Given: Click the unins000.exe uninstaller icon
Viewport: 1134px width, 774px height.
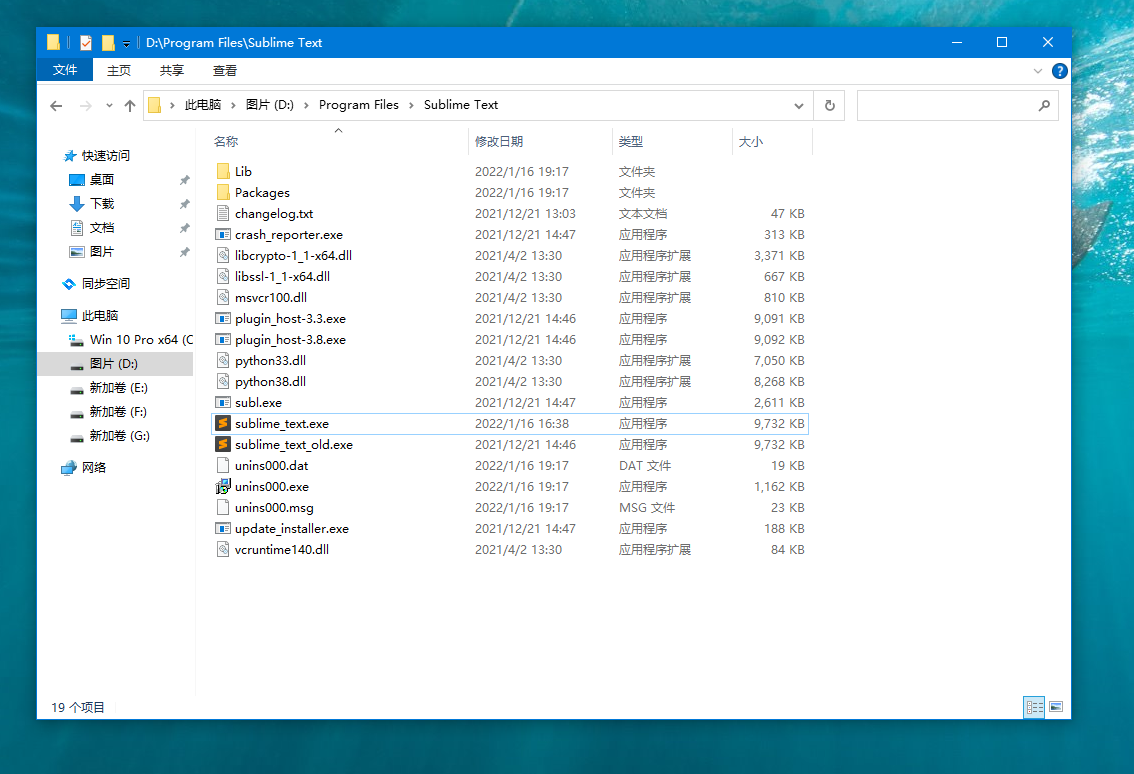Looking at the screenshot, I should 223,487.
